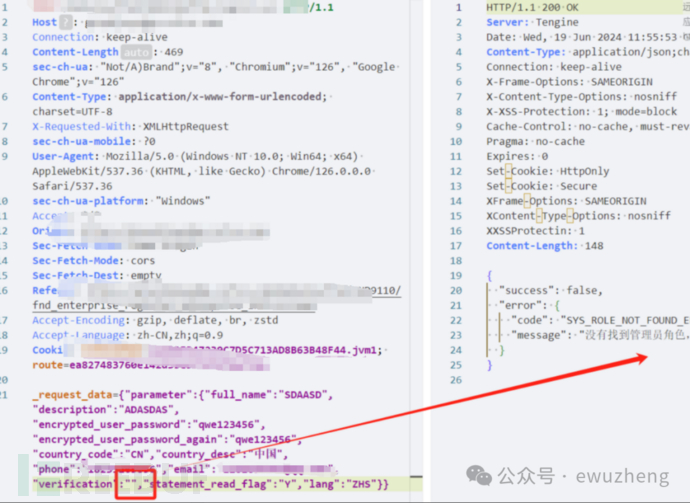The height and width of the screenshot is (503, 690).
Task: Click the Expires: 0 line
Action: (517, 157)
